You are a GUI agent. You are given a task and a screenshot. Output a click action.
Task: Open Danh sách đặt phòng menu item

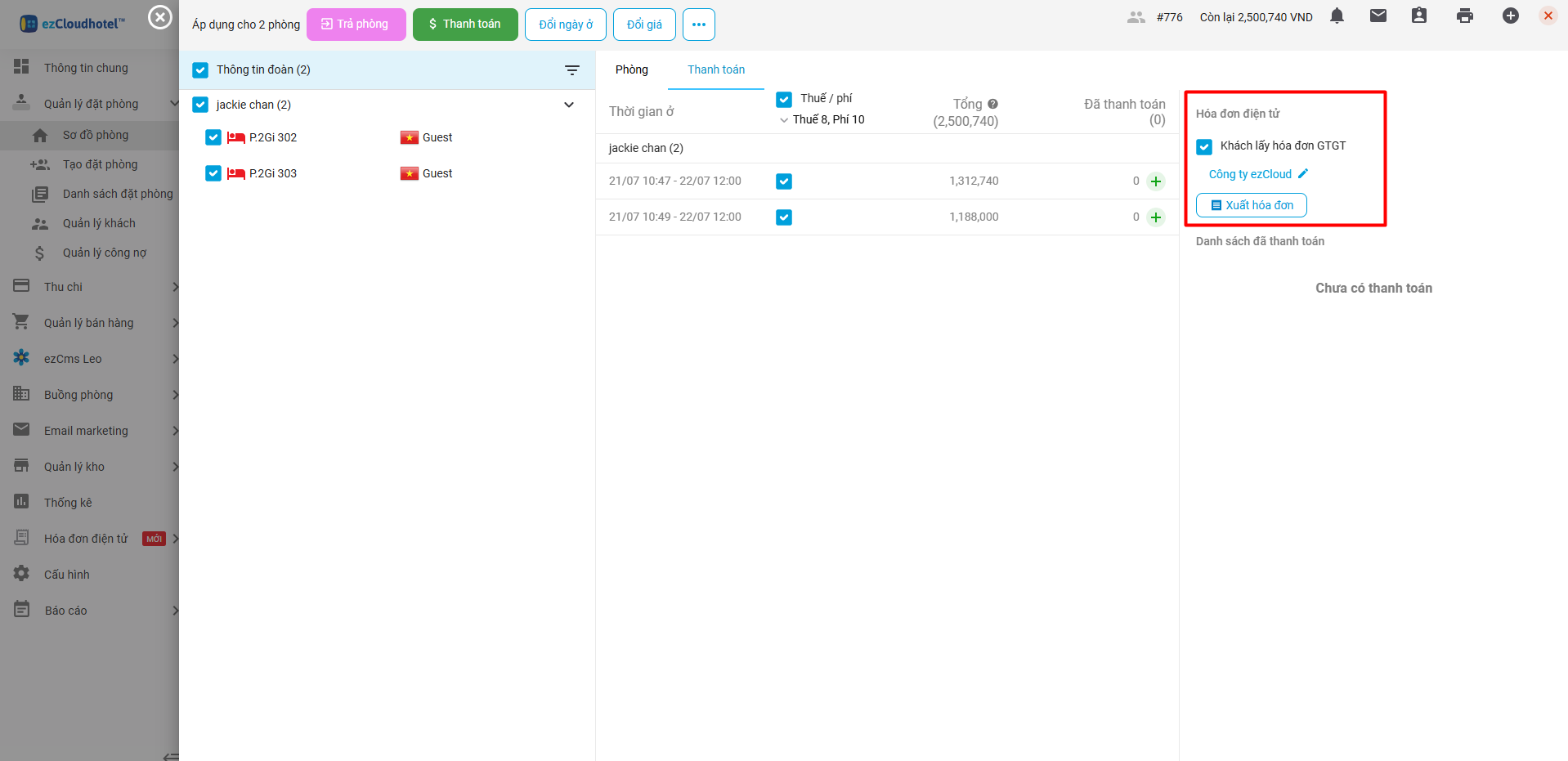(x=117, y=194)
